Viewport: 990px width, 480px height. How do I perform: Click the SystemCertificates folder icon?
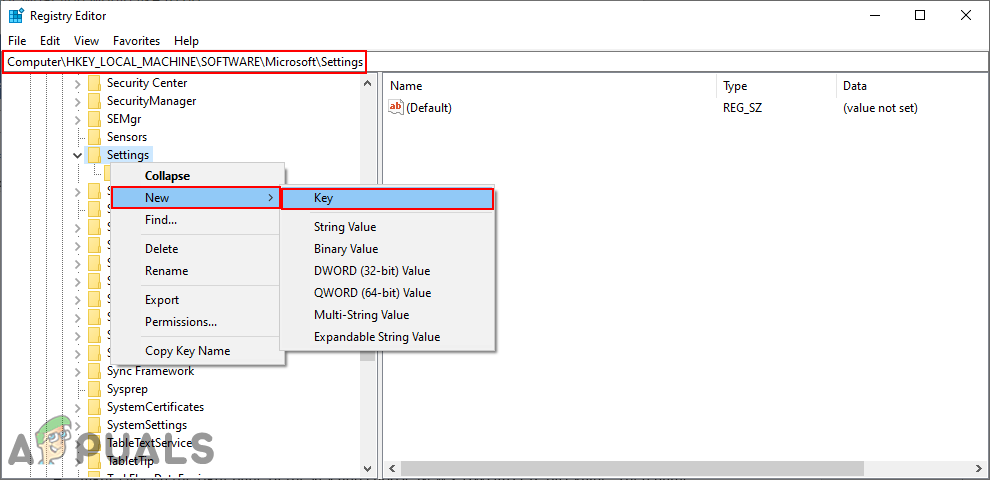click(x=95, y=407)
